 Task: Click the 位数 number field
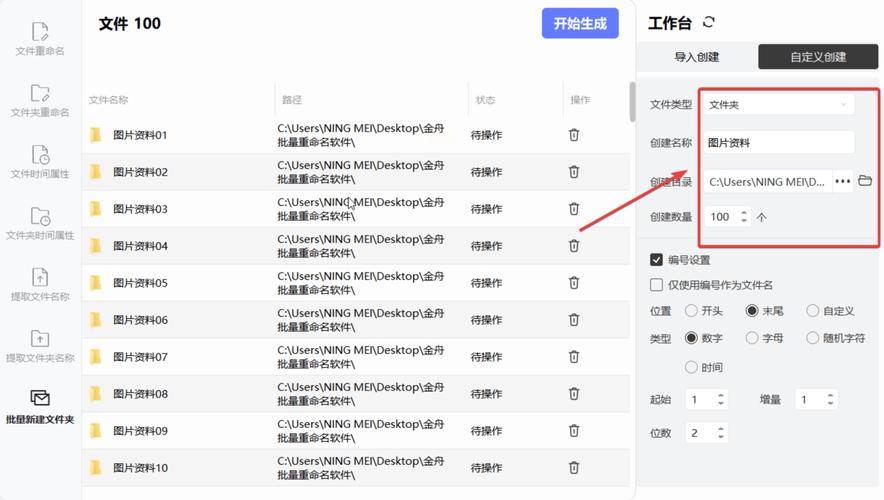pyautogui.click(x=706, y=432)
